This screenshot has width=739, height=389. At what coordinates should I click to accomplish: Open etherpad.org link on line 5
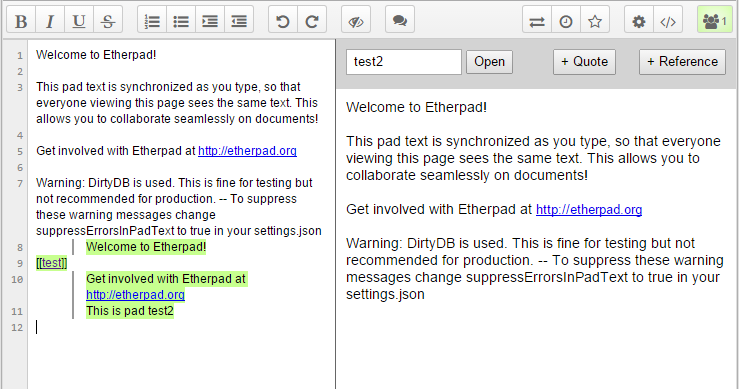(x=247, y=151)
